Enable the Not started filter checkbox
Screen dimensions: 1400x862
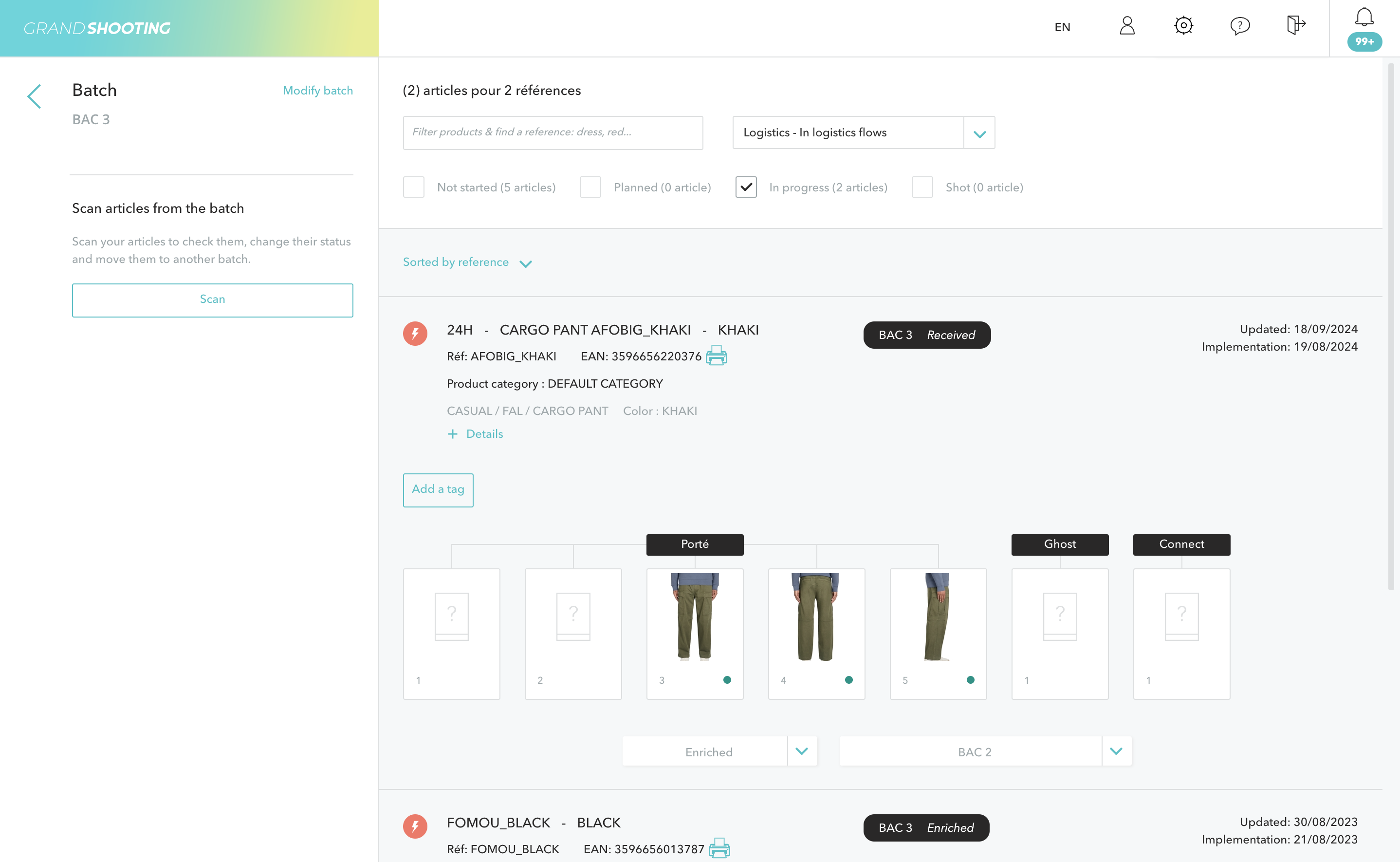coord(414,187)
